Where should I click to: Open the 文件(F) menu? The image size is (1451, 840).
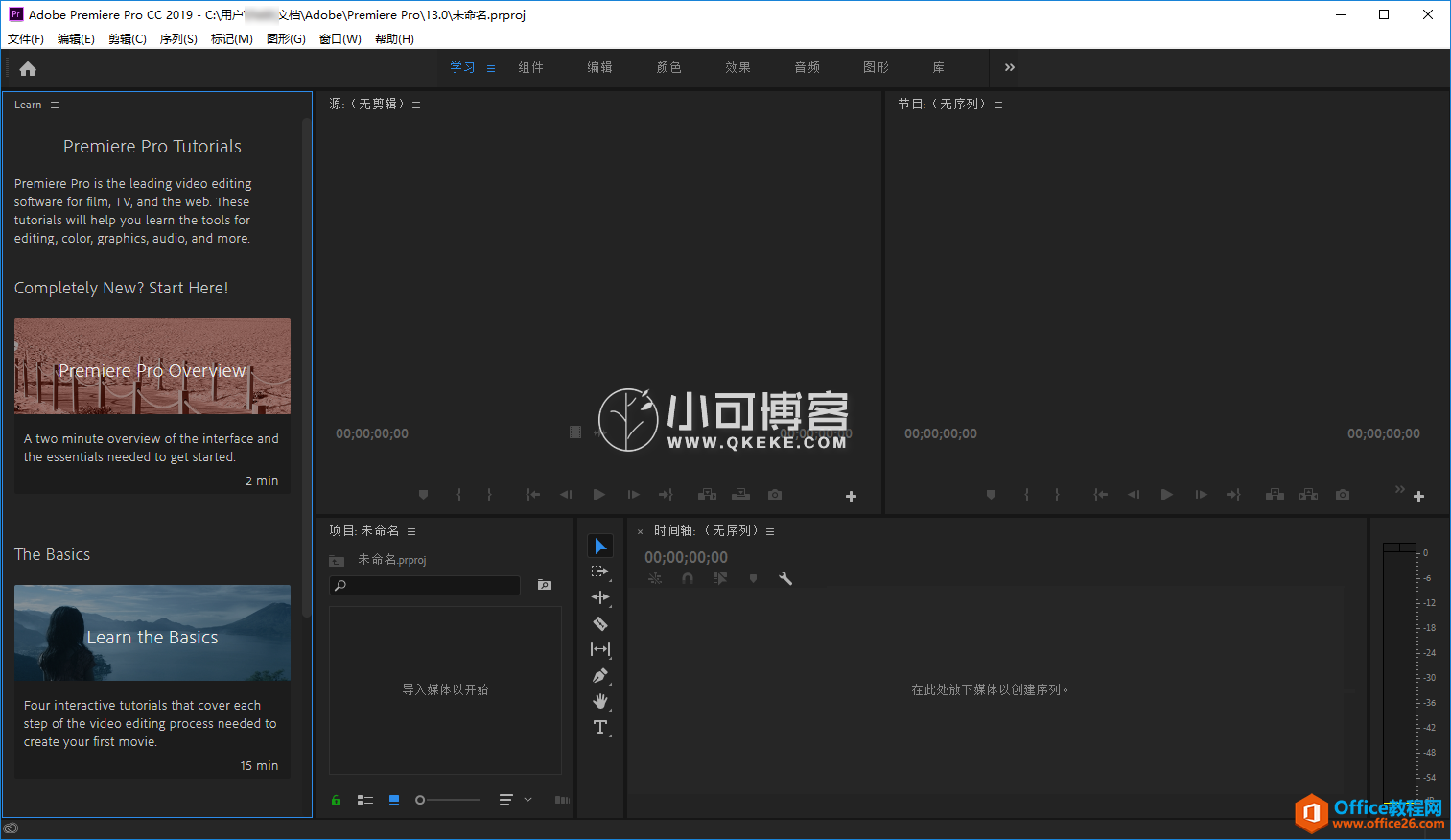click(x=26, y=39)
